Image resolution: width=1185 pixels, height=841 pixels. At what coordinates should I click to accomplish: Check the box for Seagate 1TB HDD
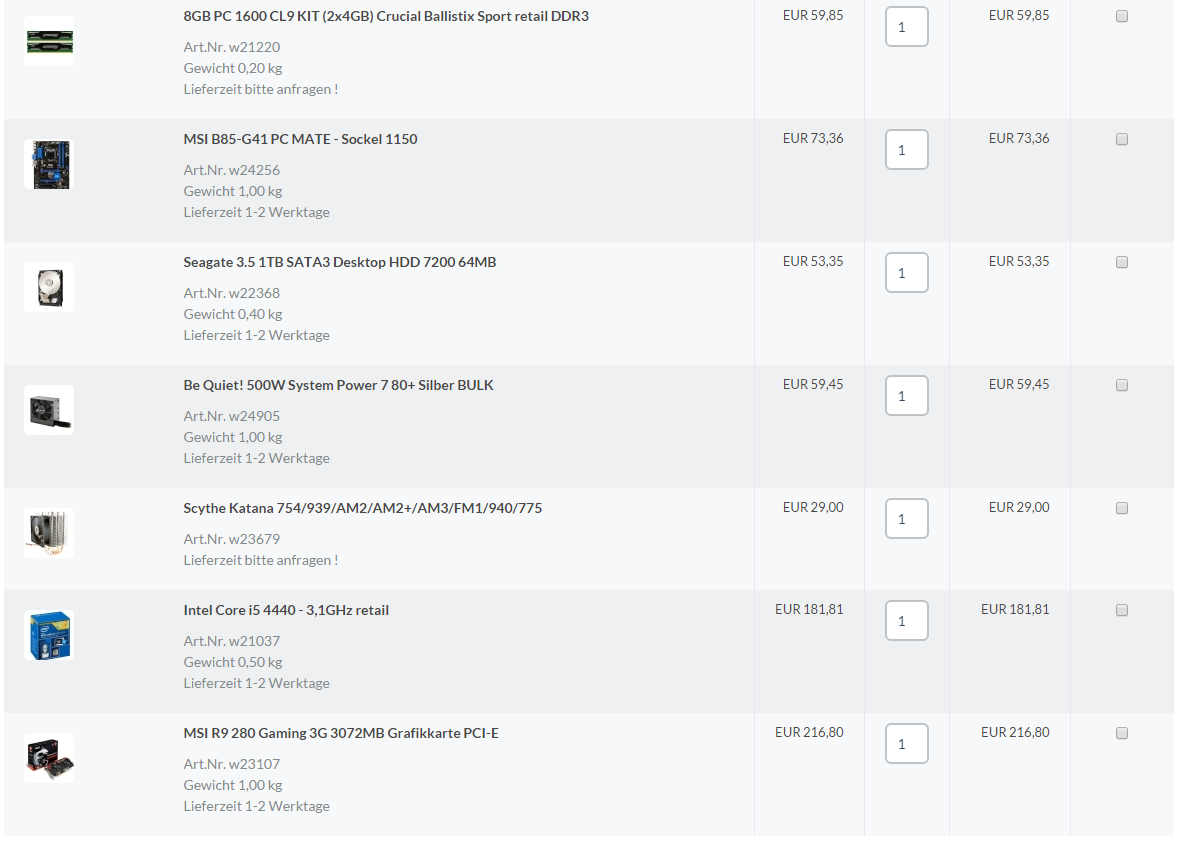click(1122, 262)
